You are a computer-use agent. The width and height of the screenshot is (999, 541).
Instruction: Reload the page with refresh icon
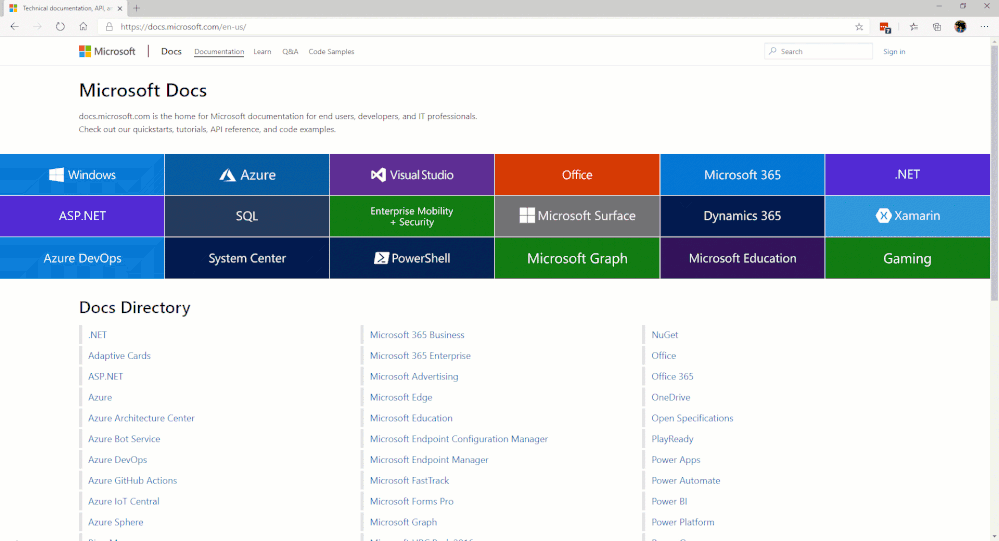pyautogui.click(x=60, y=27)
